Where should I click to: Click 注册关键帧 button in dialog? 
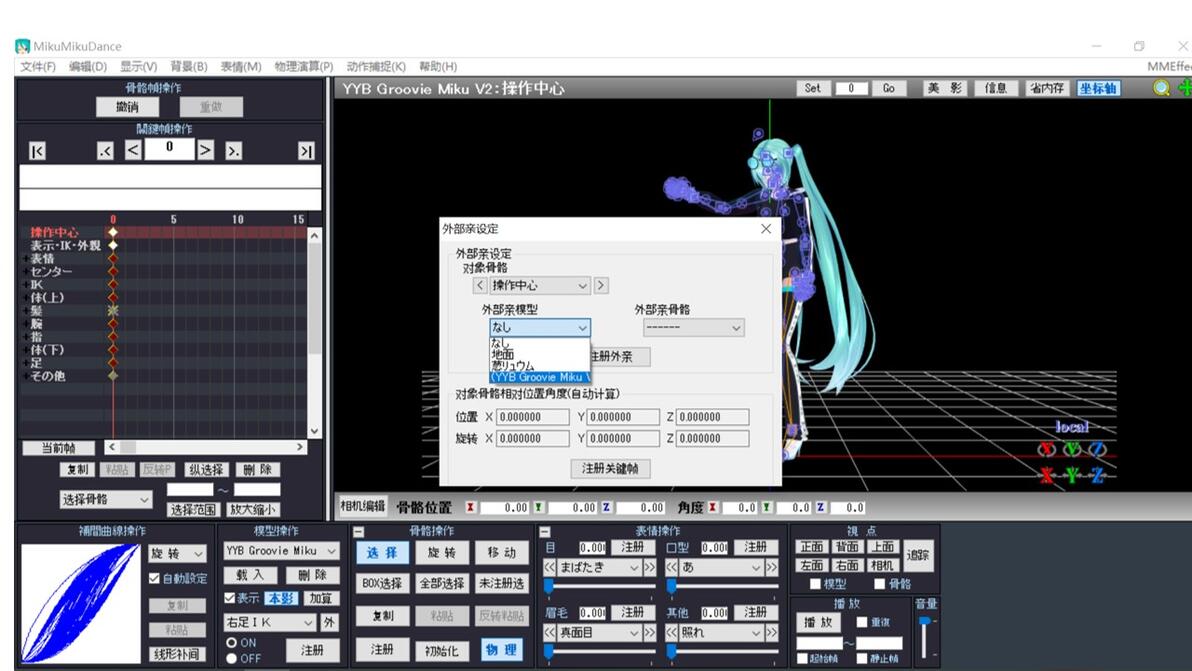(610, 469)
